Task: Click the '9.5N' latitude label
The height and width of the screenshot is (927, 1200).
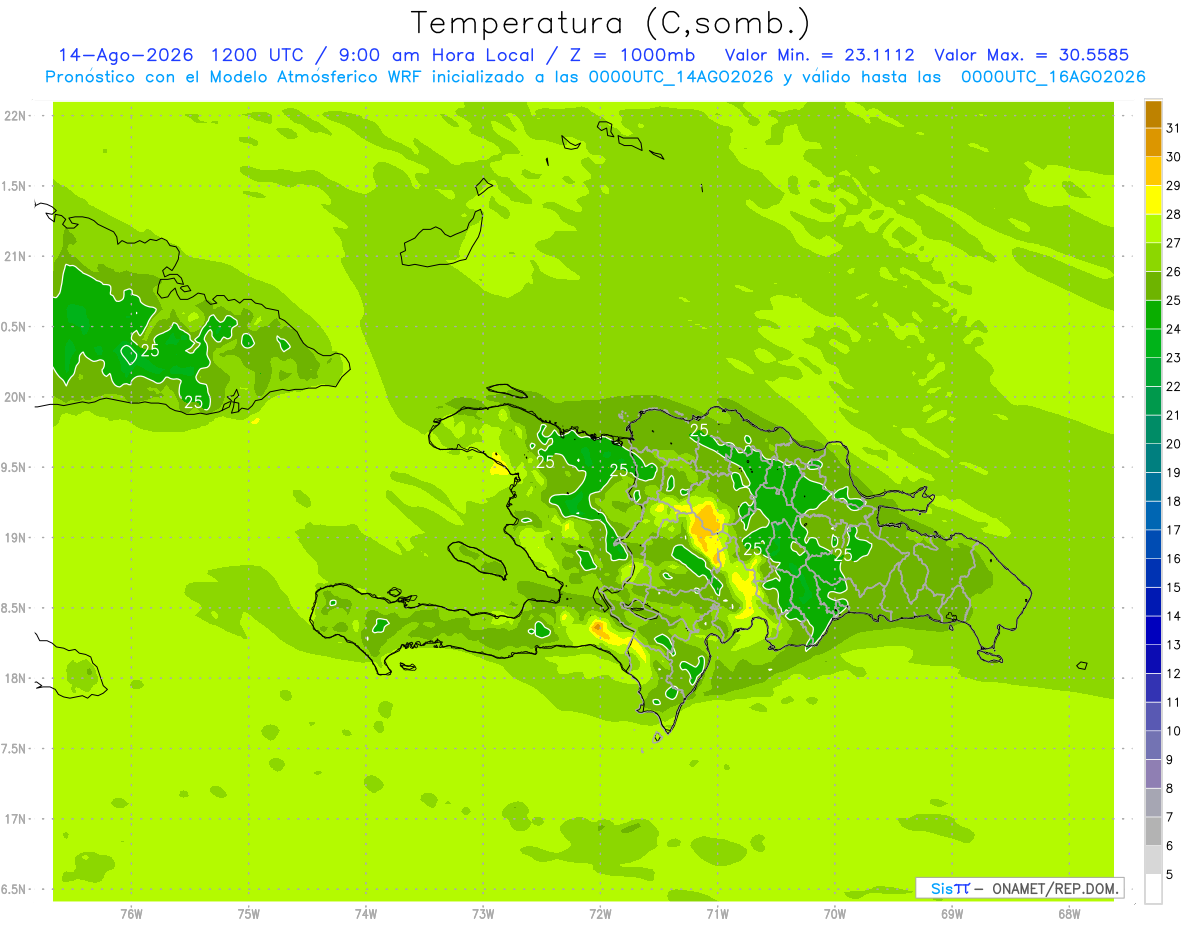Action: click(x=14, y=468)
